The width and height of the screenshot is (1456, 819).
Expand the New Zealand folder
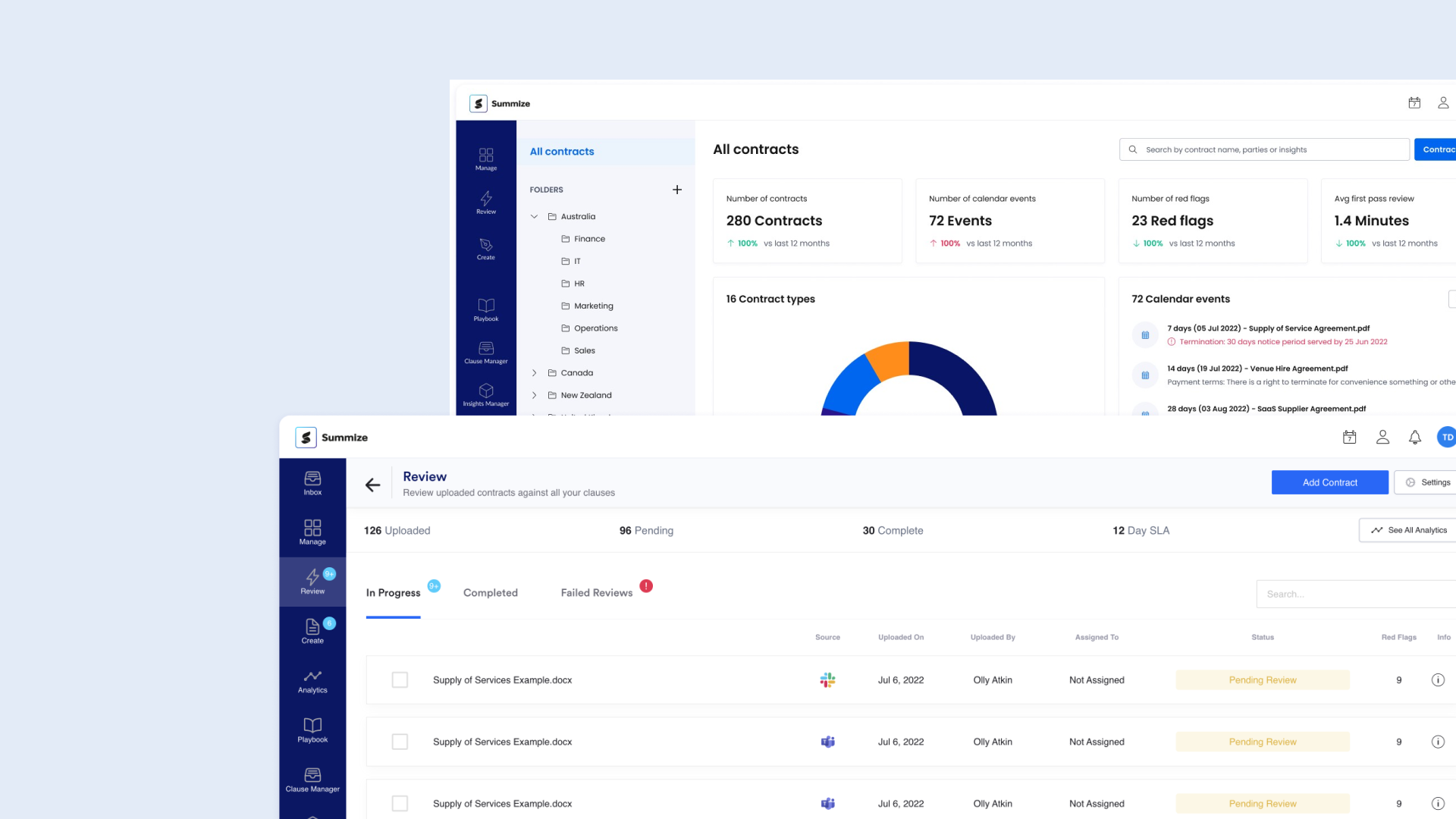click(x=534, y=395)
